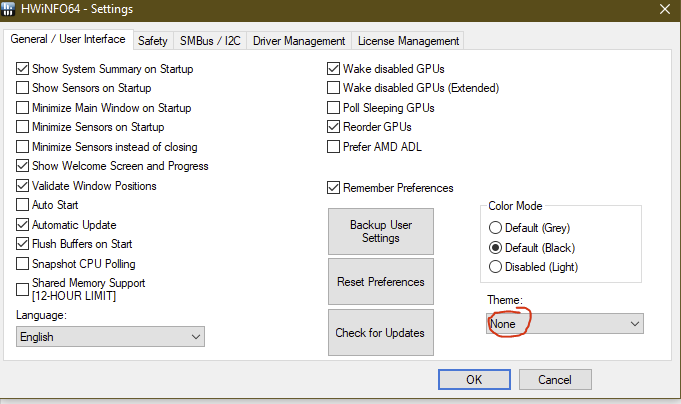Toggle Minimize Sensors instead of closing

(x=22, y=147)
